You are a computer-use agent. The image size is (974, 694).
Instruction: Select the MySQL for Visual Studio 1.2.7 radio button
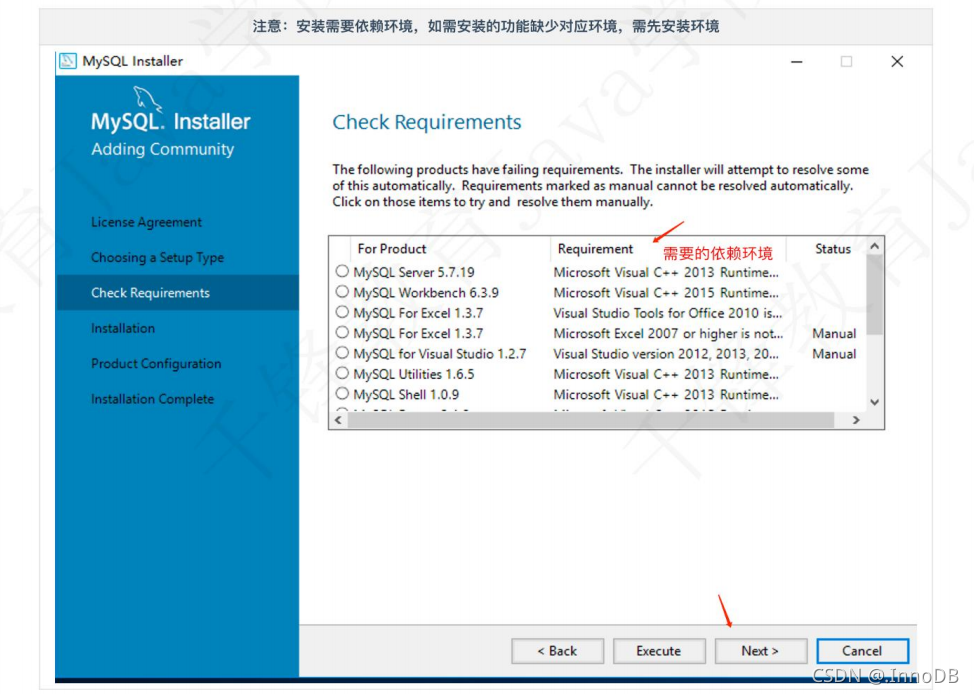342,353
